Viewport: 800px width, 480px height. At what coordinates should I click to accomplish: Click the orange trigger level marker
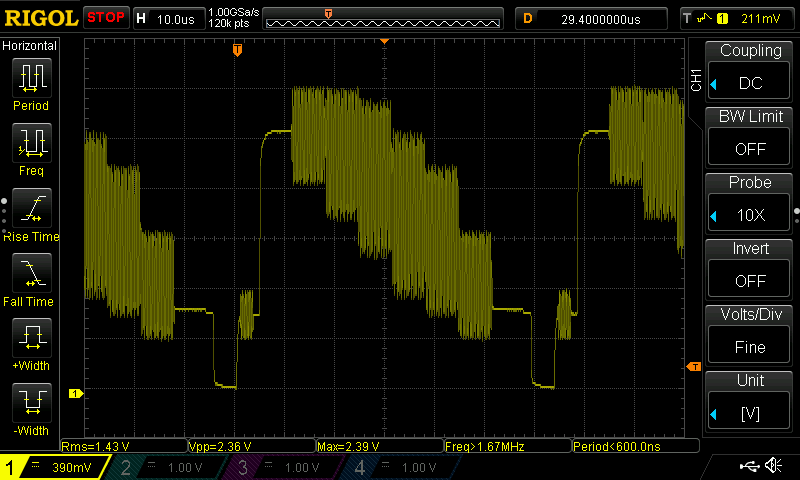click(693, 368)
